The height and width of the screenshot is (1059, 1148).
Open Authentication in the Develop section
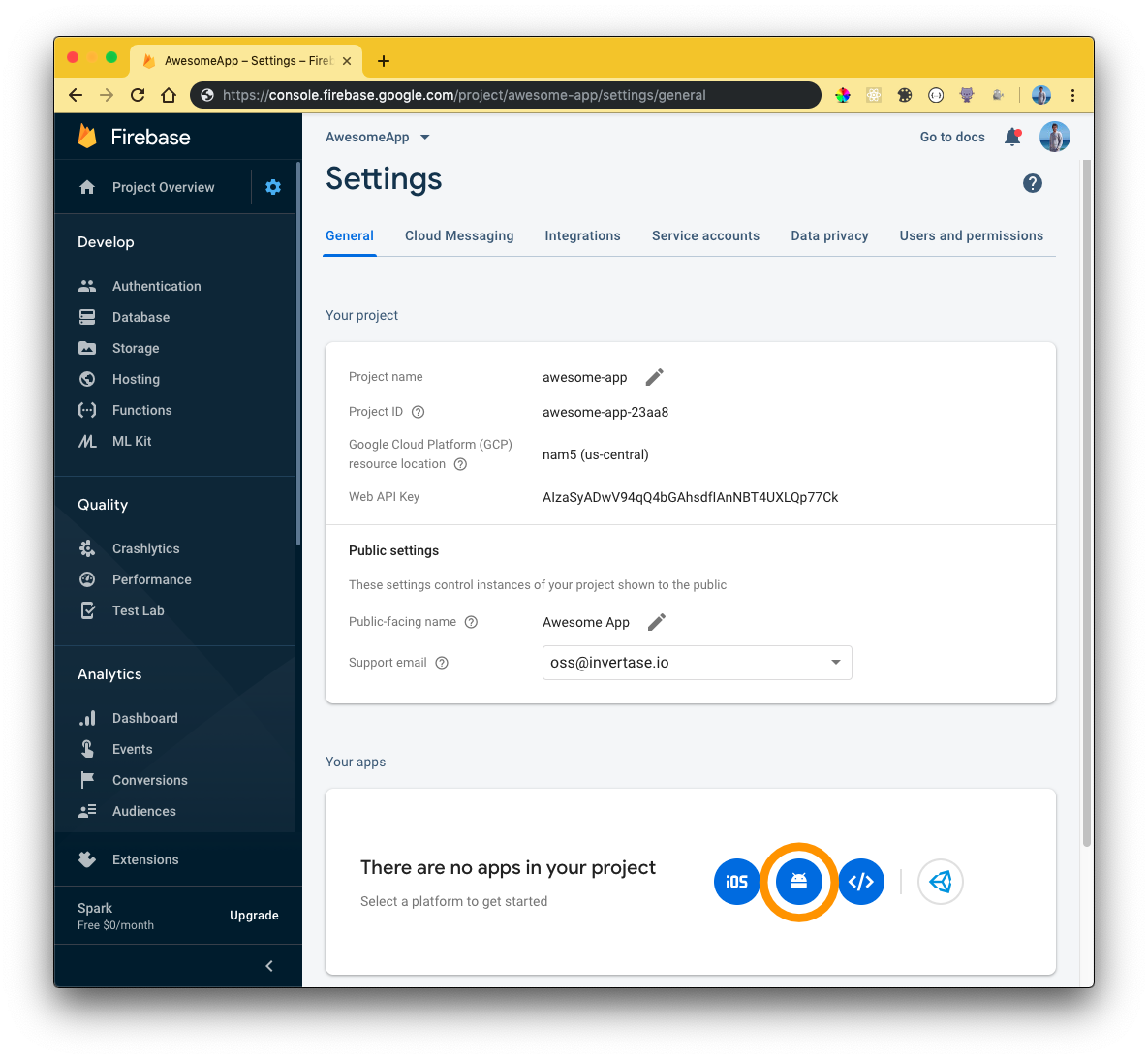point(156,286)
